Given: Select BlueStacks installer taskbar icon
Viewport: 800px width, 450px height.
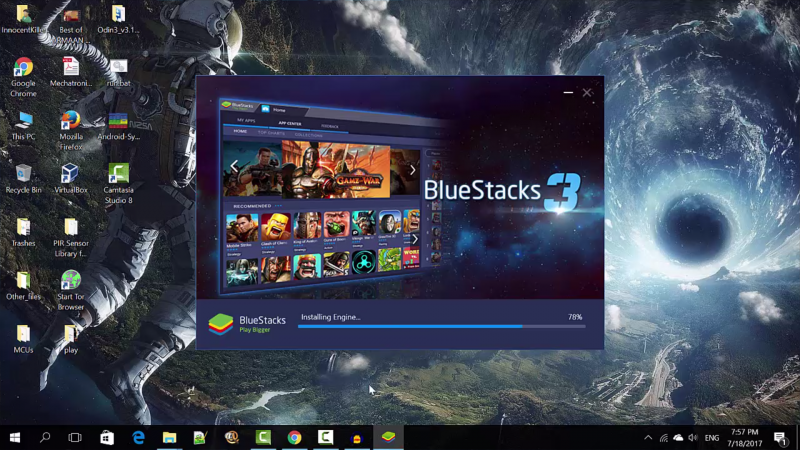Looking at the screenshot, I should coord(388,438).
